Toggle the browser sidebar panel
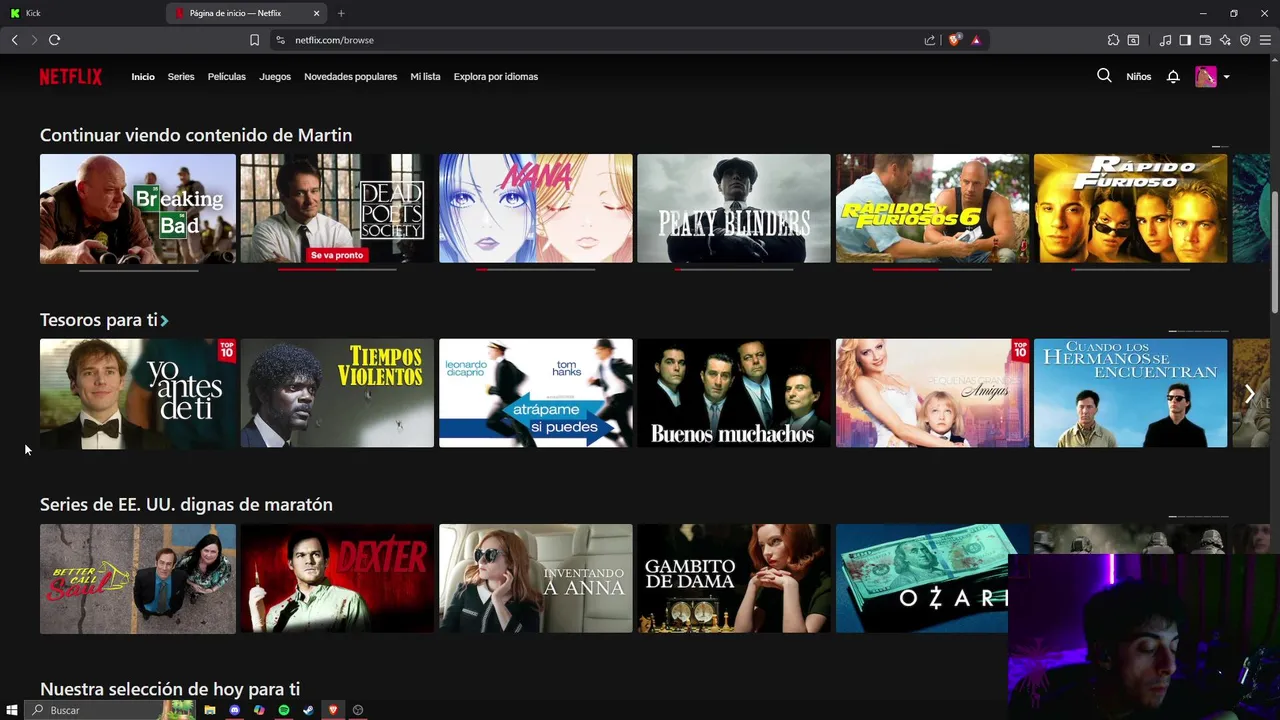 pyautogui.click(x=1185, y=40)
